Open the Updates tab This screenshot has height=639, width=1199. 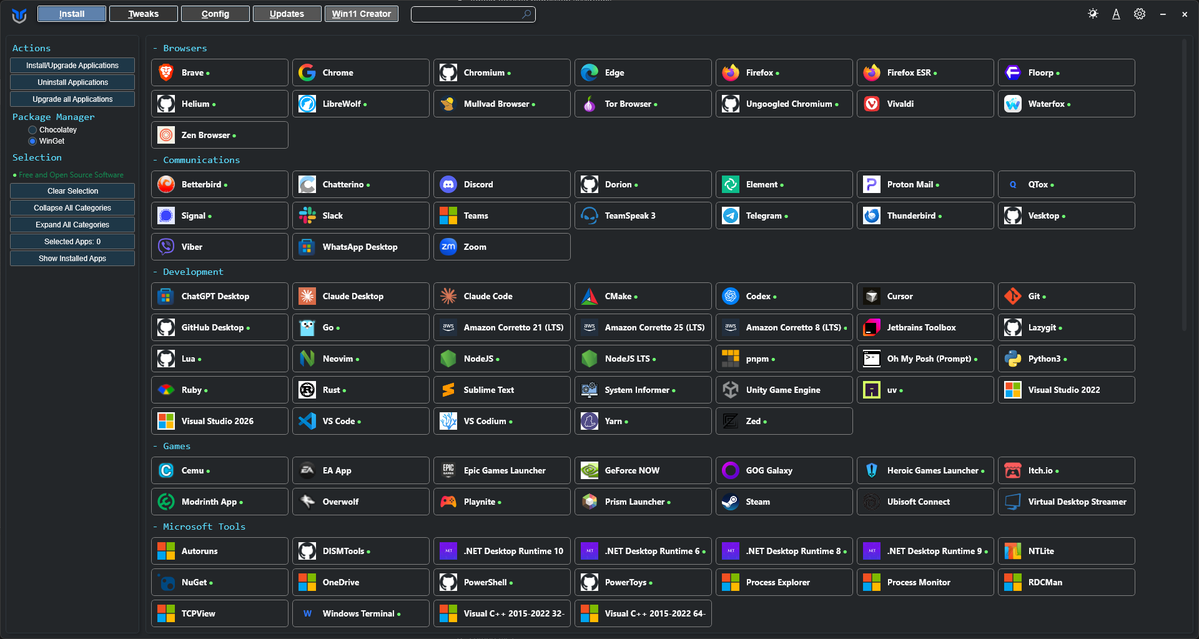tap(288, 14)
